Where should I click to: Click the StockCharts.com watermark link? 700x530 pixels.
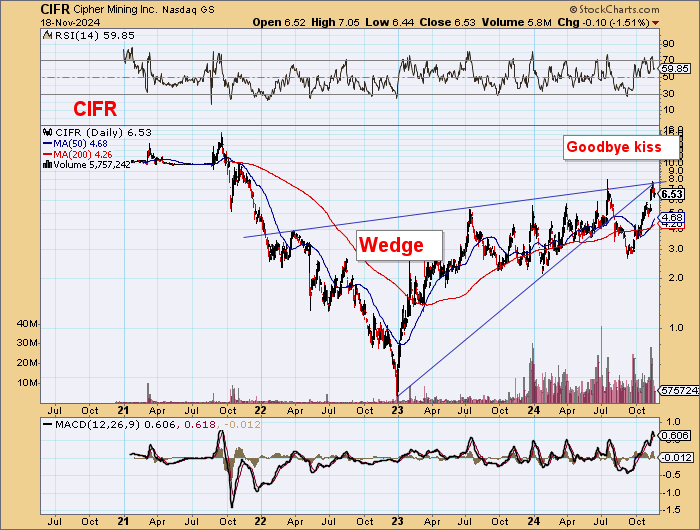(614, 9)
